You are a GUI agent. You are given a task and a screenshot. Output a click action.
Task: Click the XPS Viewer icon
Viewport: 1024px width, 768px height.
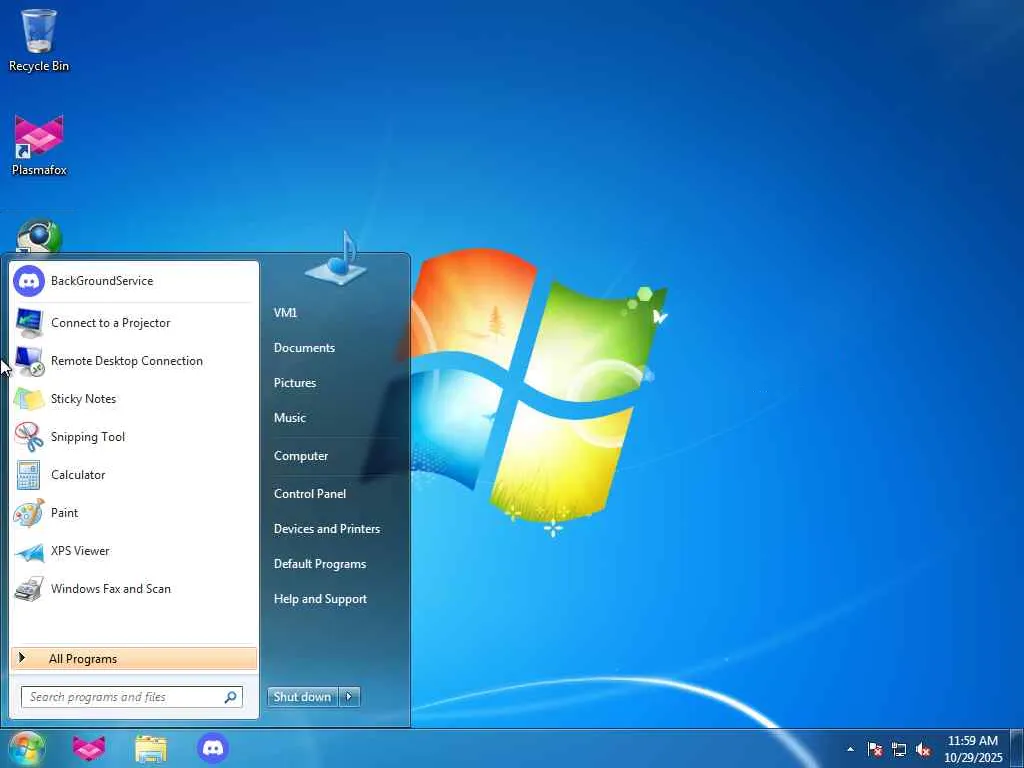click(29, 551)
